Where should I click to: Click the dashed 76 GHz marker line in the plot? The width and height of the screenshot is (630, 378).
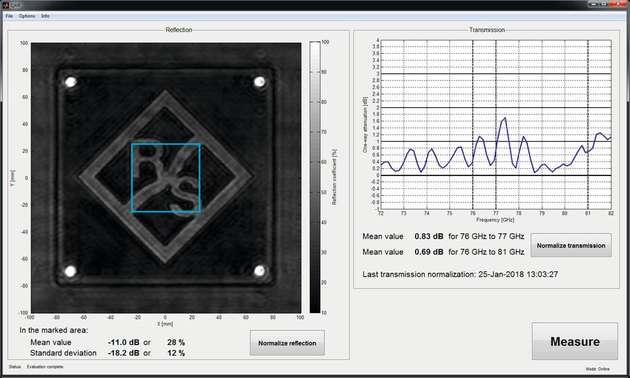coord(473,124)
